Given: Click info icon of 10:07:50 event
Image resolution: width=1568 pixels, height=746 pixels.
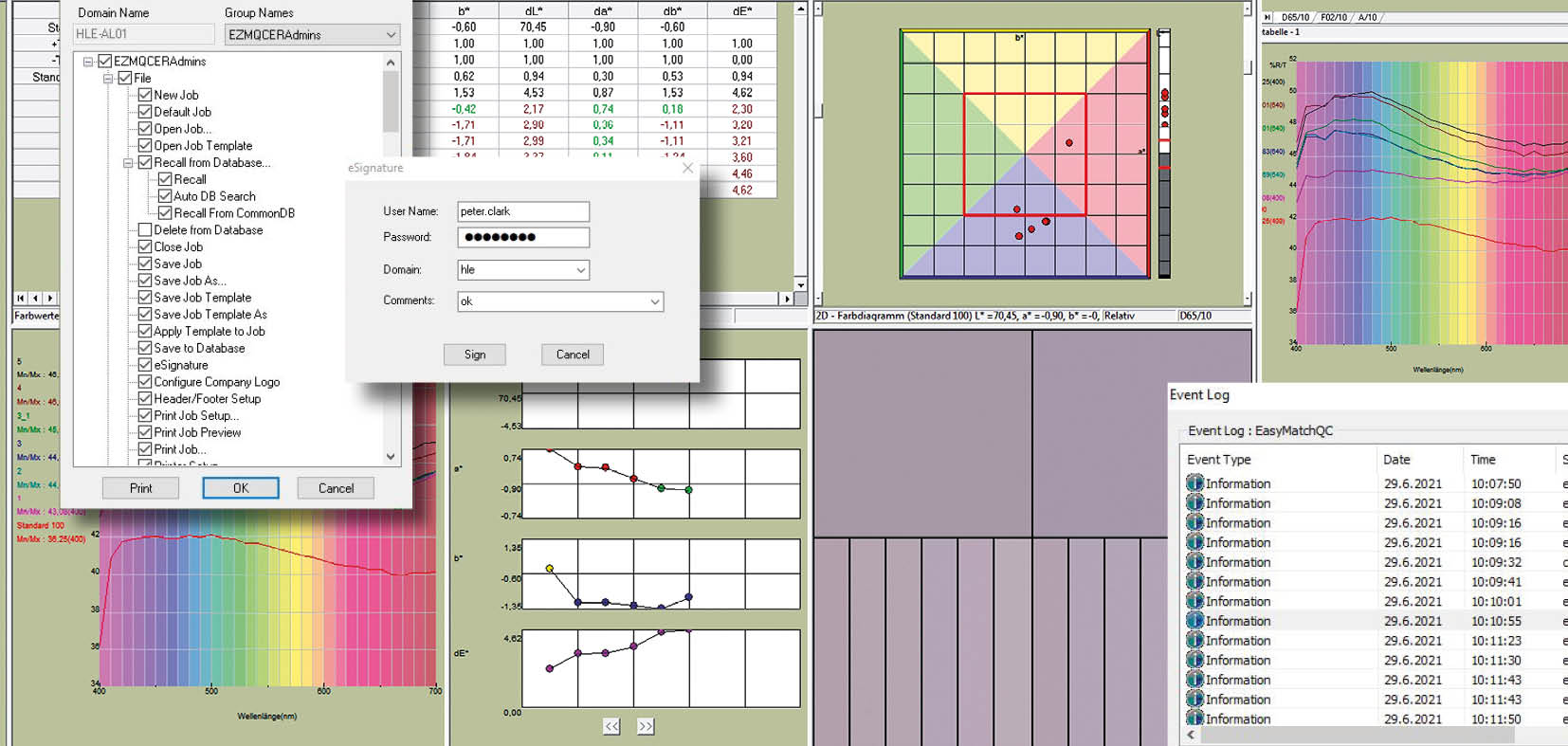Looking at the screenshot, I should pos(1194,483).
